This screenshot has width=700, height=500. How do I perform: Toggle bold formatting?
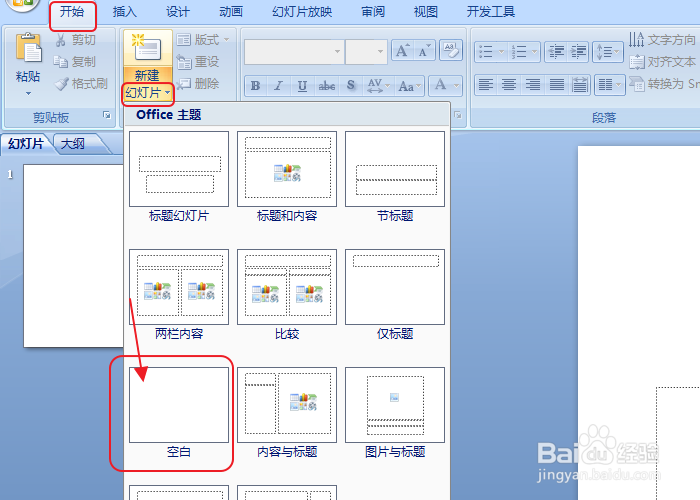click(256, 86)
